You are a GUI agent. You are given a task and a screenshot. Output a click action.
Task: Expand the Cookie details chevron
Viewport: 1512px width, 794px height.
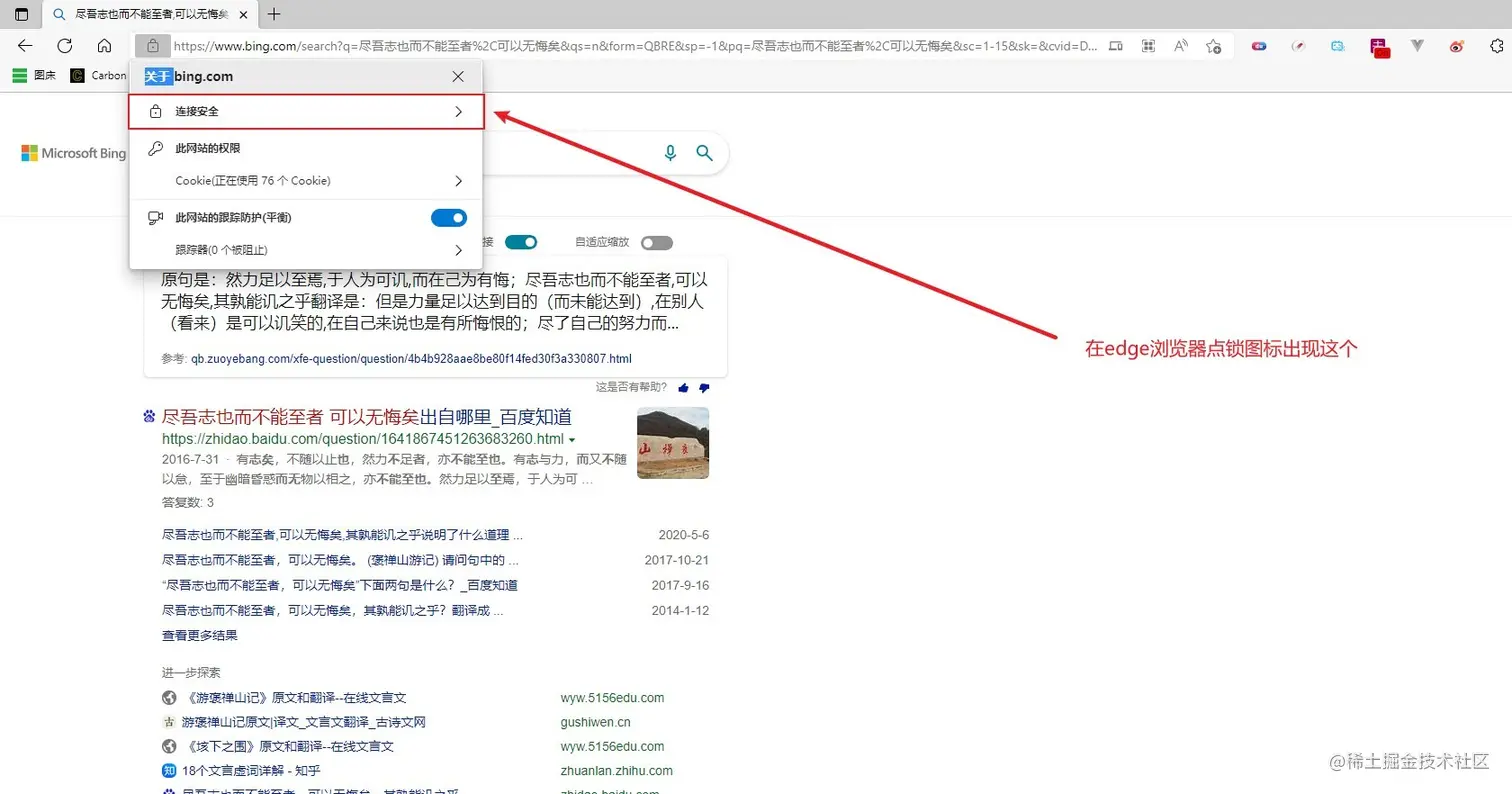(x=458, y=182)
